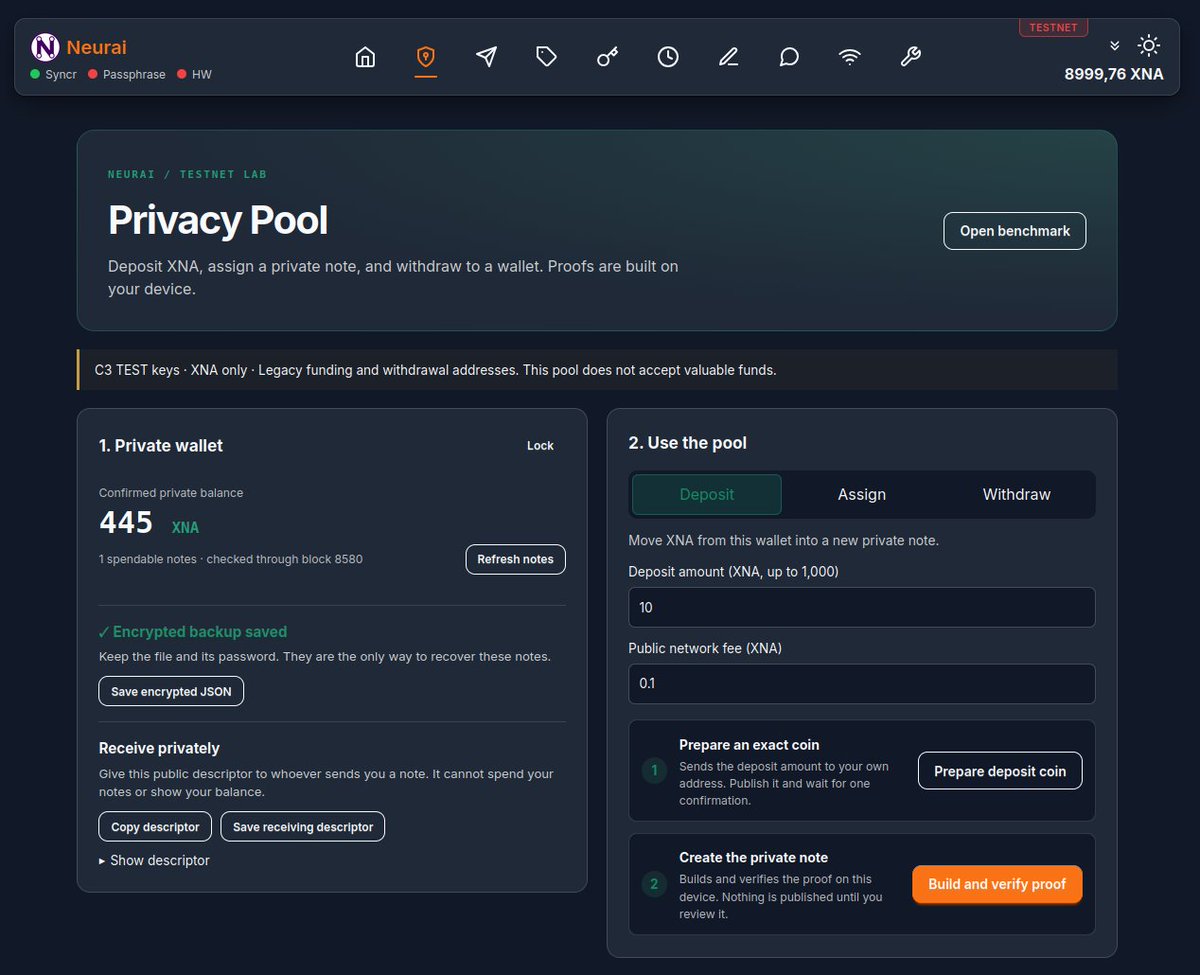1200x975 pixels.
Task: Open the chat bubble message icon
Action: point(789,57)
